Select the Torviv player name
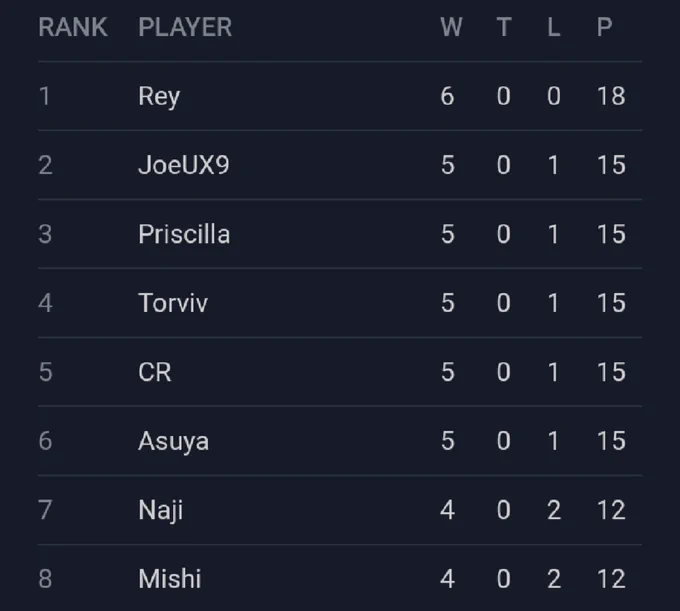The height and width of the screenshot is (611, 680). [173, 303]
